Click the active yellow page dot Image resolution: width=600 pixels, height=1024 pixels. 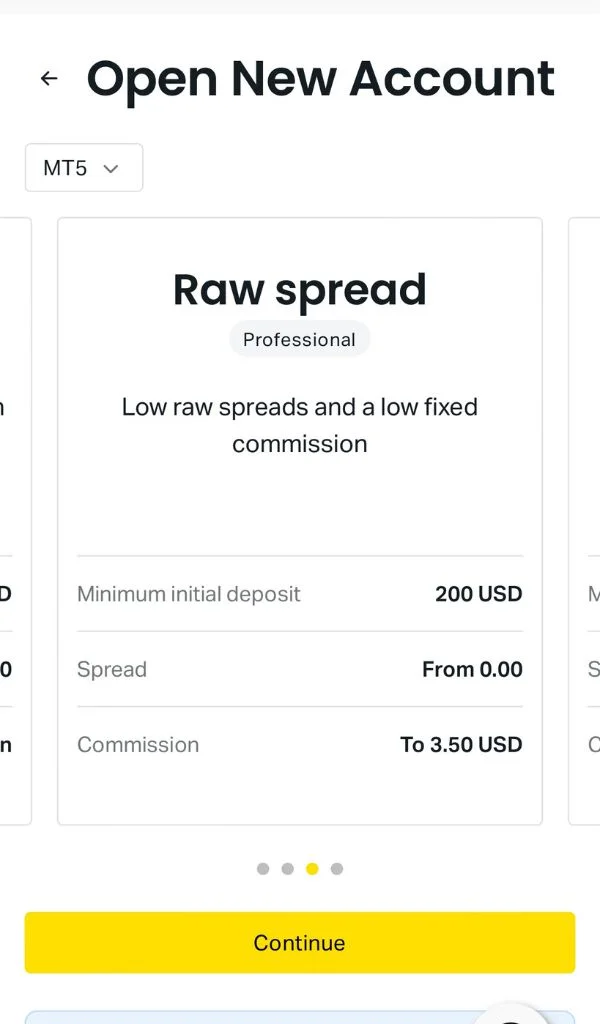click(x=312, y=869)
